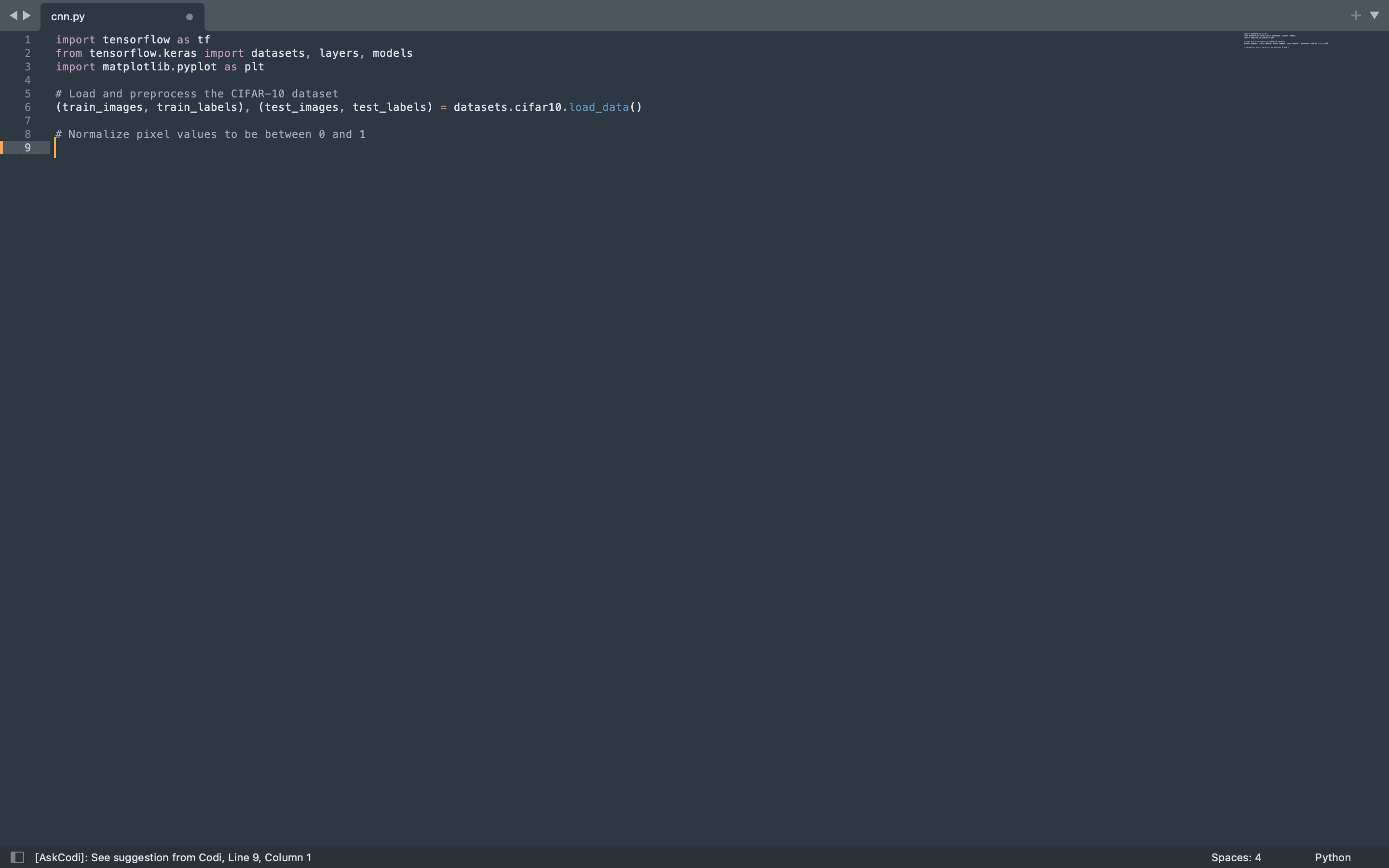Click line number 6 in gutter

[x=27, y=108]
